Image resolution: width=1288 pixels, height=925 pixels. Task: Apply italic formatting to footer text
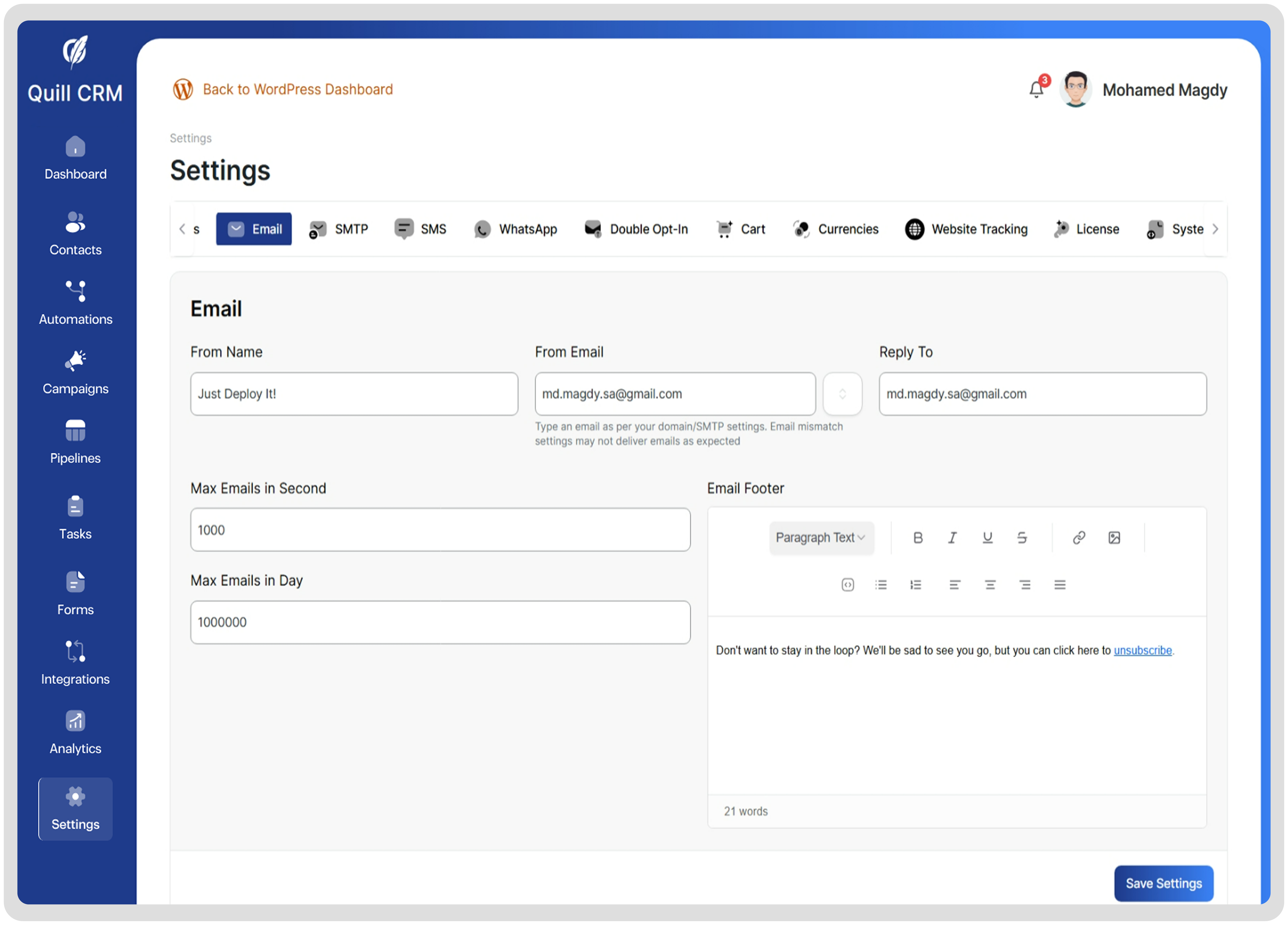pyautogui.click(x=952, y=537)
